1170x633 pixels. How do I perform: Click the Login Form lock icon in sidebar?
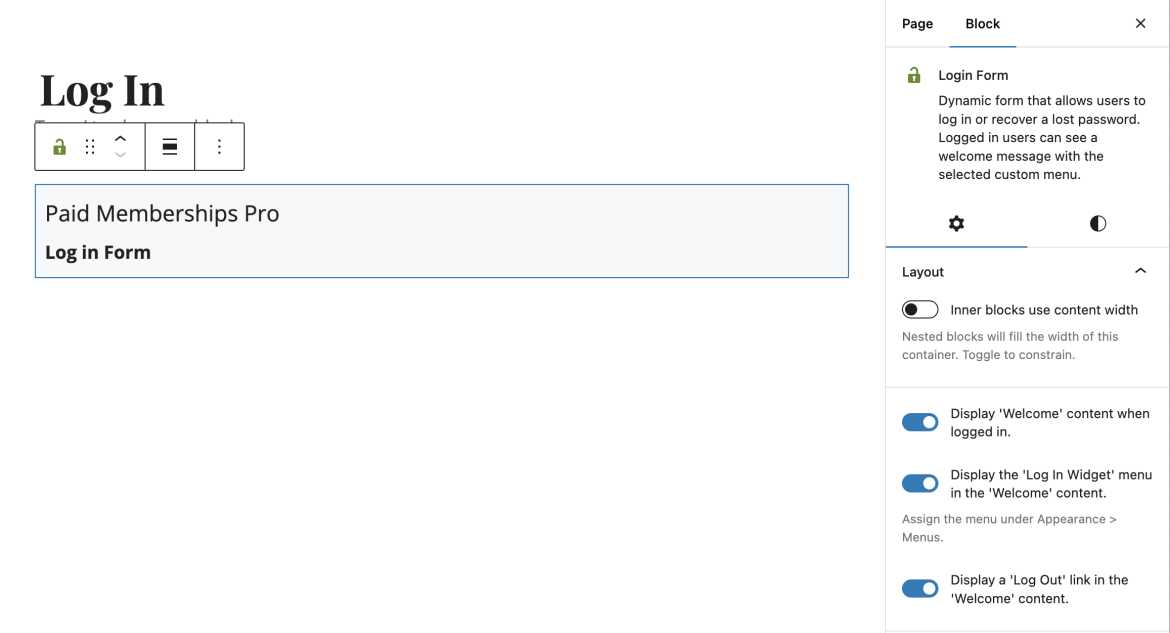913,75
